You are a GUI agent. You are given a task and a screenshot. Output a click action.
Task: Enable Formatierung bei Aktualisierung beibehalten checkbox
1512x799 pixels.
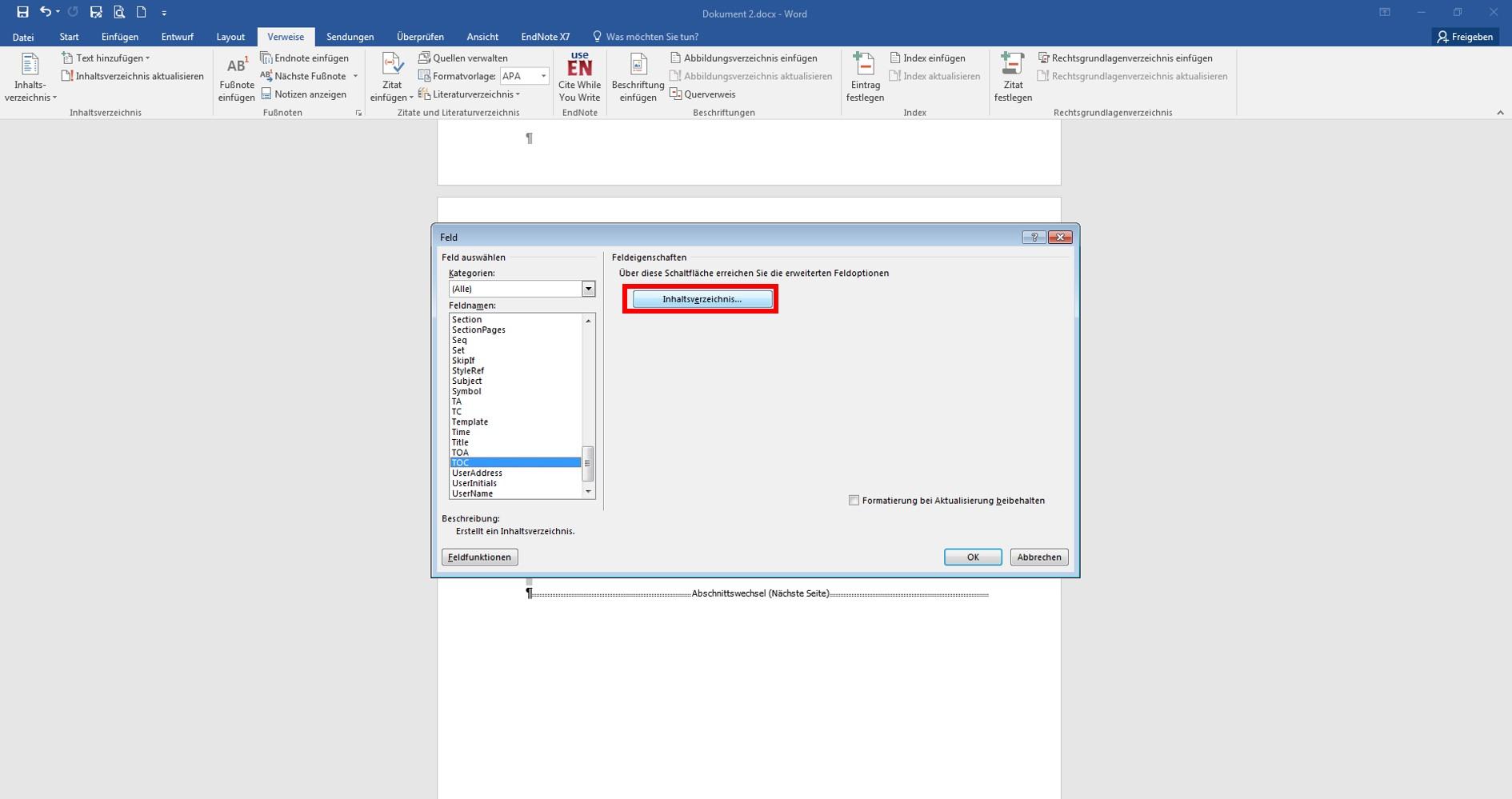pyautogui.click(x=854, y=501)
